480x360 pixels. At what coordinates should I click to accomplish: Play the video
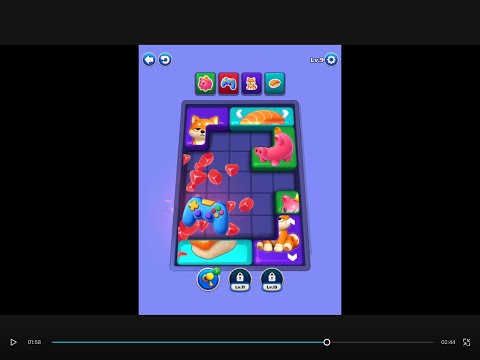(13, 342)
